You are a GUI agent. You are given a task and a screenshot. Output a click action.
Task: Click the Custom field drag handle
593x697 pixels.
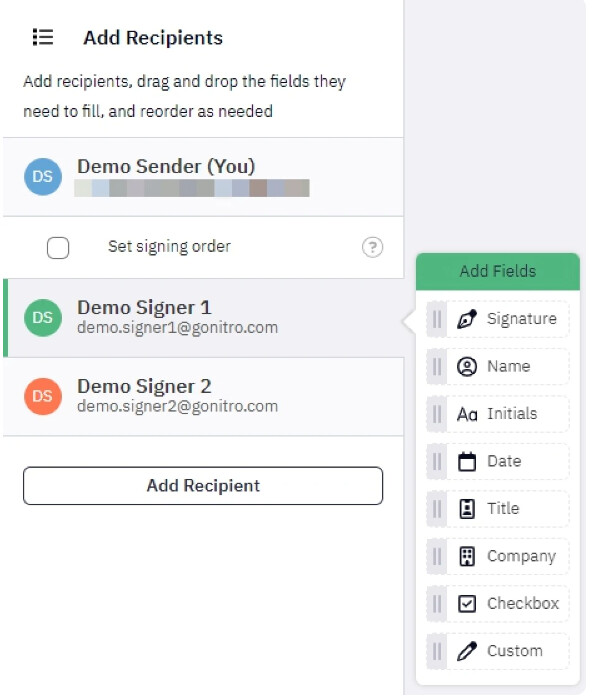[x=437, y=652]
